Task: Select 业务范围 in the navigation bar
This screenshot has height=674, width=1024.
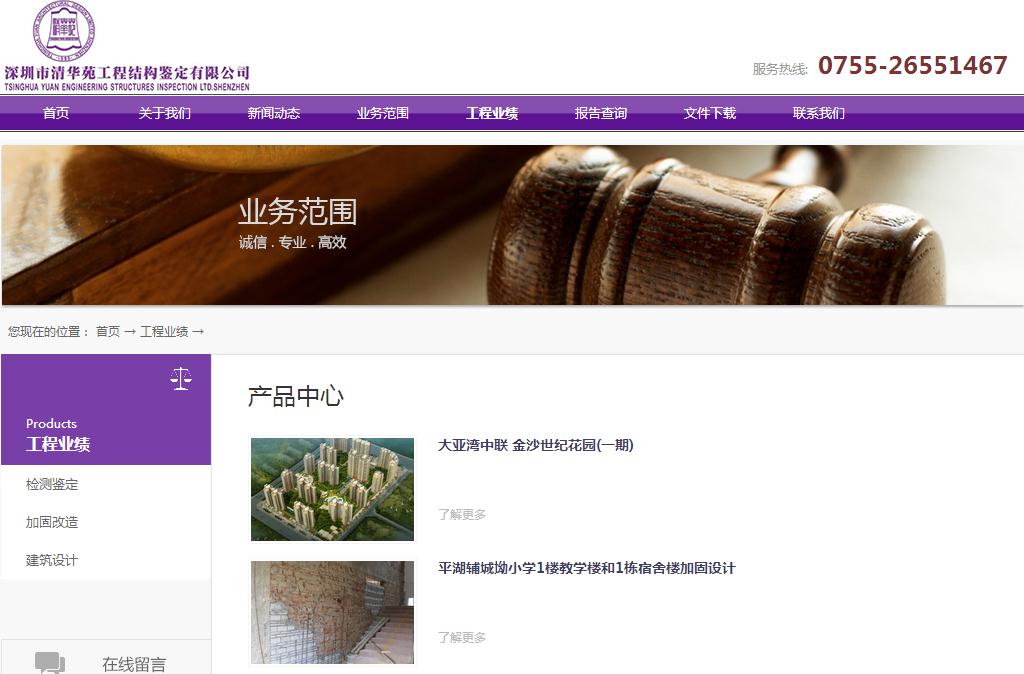Action: coord(383,113)
